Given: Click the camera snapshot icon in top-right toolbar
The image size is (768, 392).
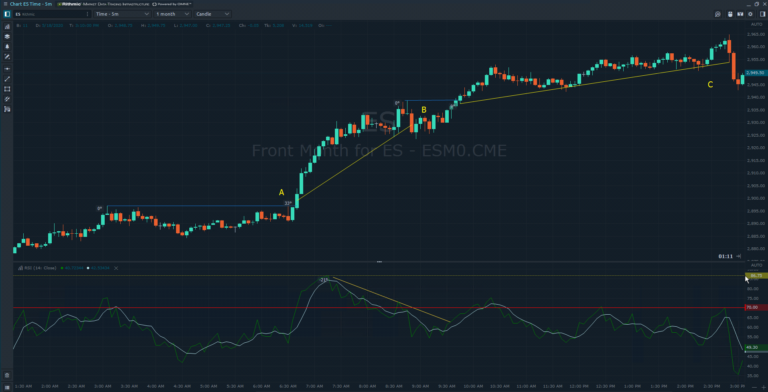Looking at the screenshot, I should point(740,14).
